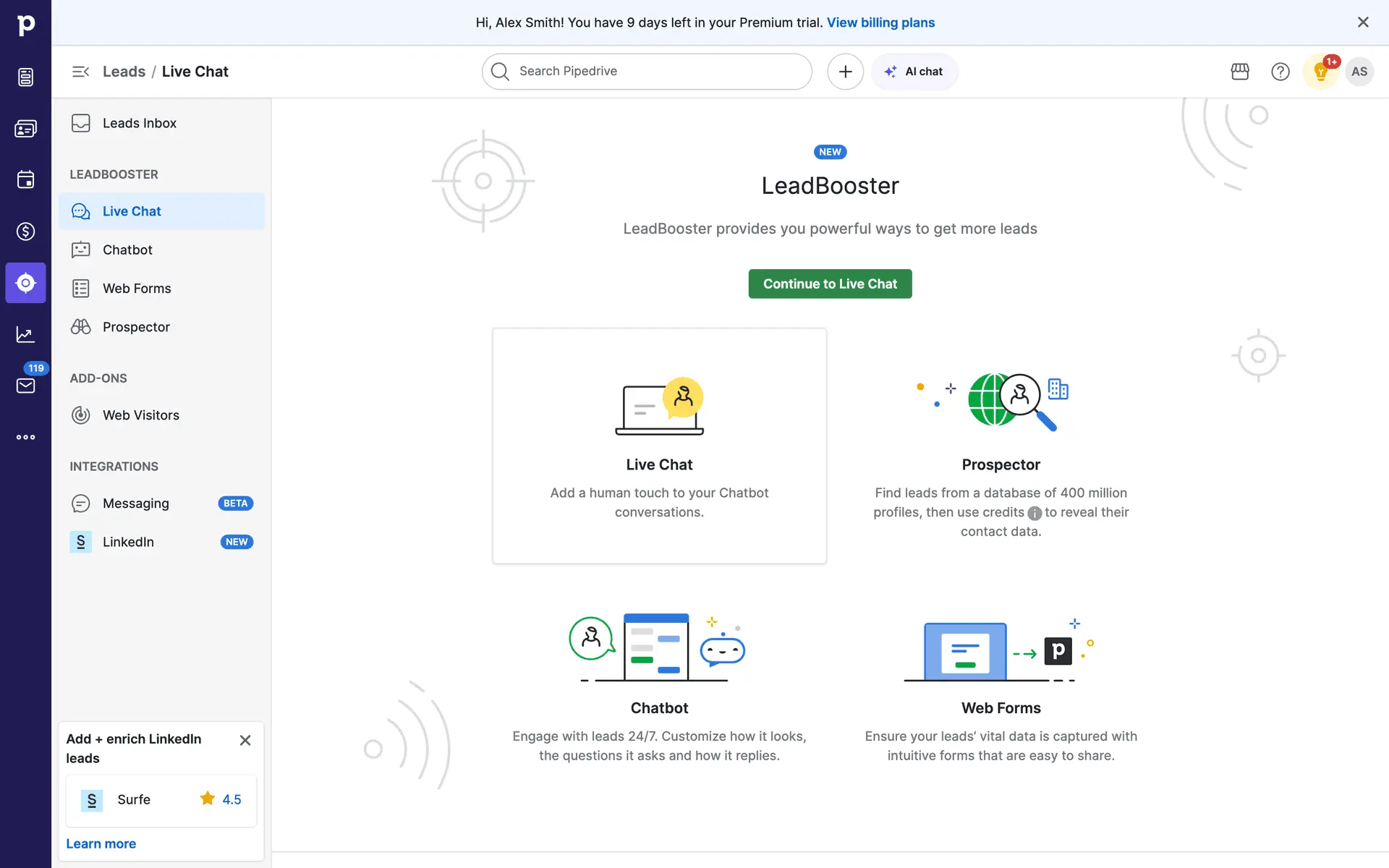The width and height of the screenshot is (1389, 868).
Task: Dismiss the LinkedIn leads promo card
Action: [x=245, y=740]
